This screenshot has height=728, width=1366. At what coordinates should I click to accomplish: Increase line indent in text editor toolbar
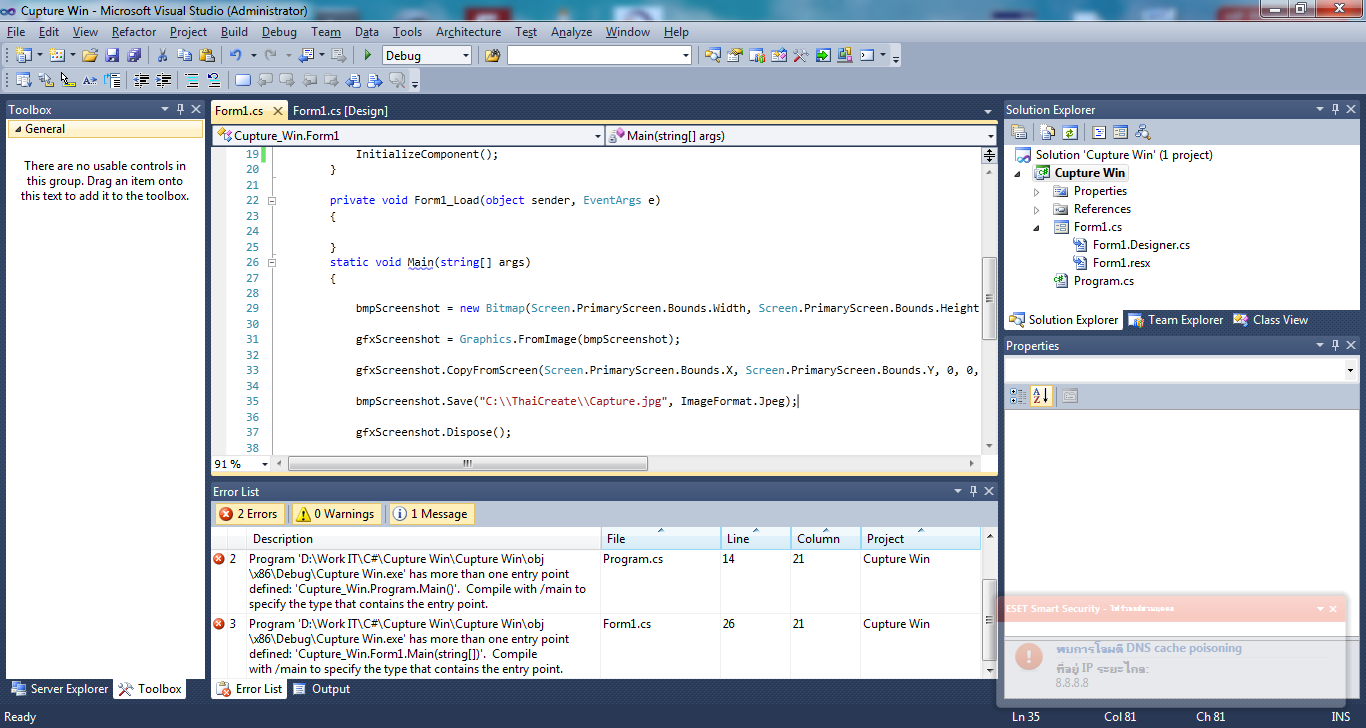click(163, 80)
